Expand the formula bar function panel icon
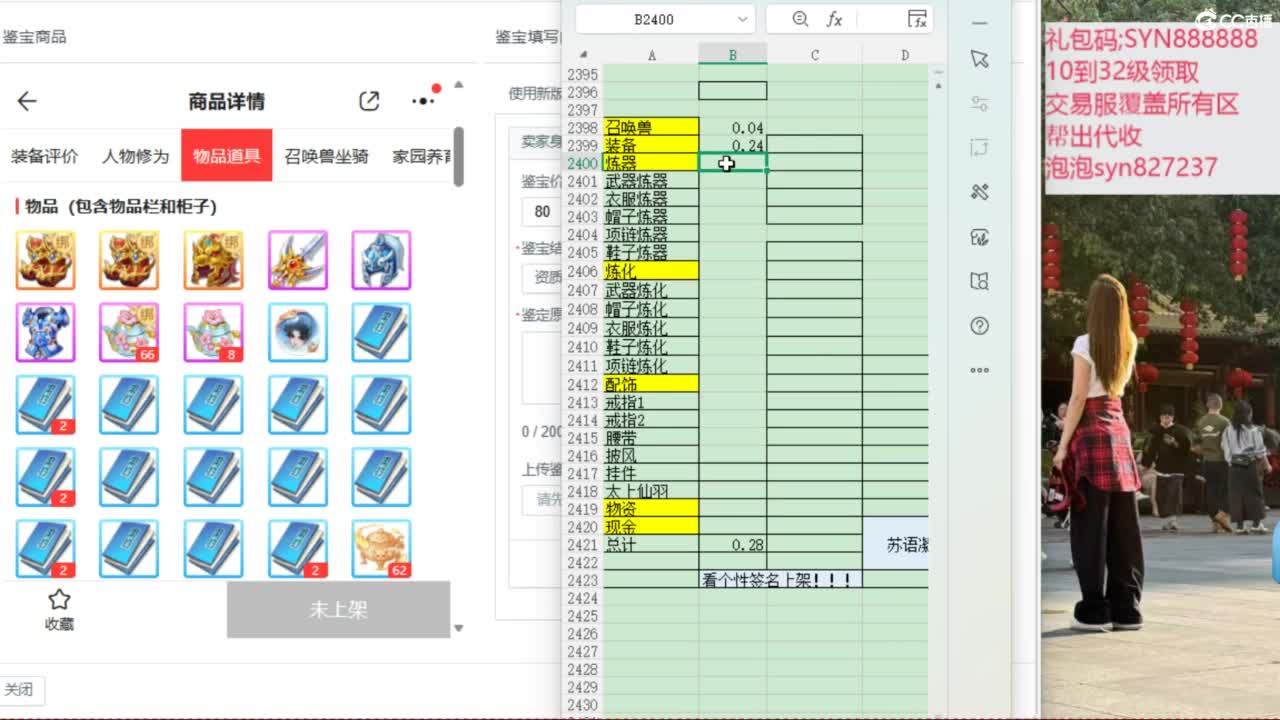This screenshot has height=720, width=1280. coord(917,19)
